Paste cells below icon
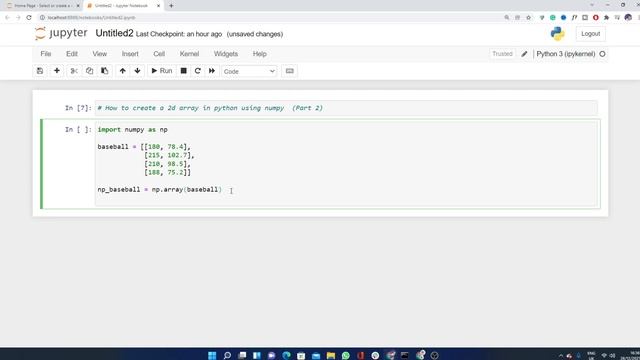This screenshot has width=640, height=360. point(104,71)
